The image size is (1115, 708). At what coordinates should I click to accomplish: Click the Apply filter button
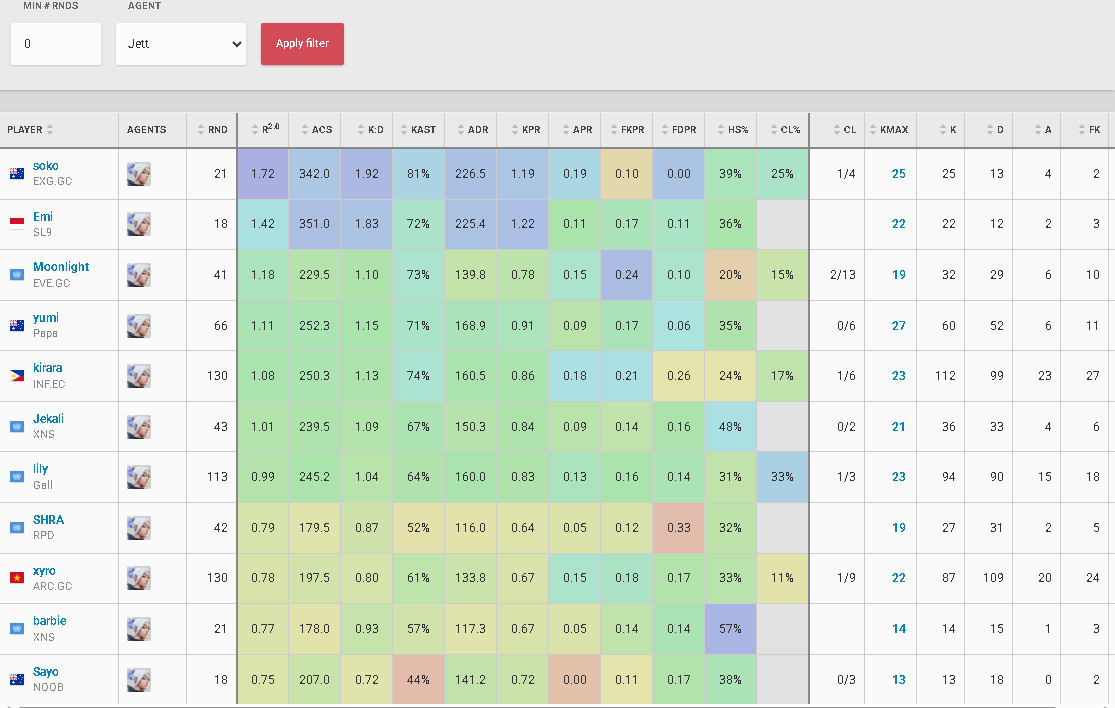pos(302,43)
